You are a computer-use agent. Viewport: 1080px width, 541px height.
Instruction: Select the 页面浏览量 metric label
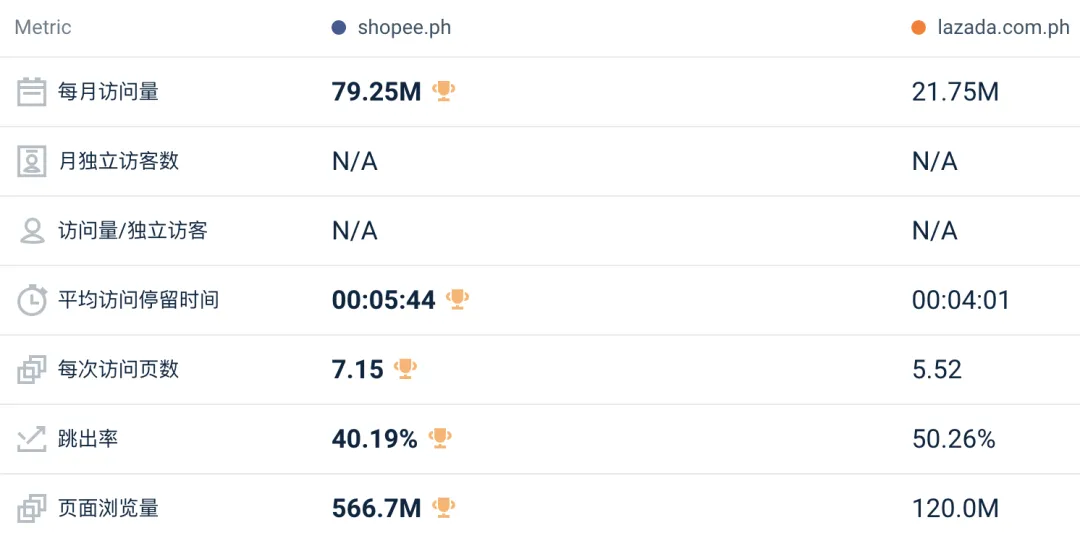pyautogui.click(x=108, y=508)
